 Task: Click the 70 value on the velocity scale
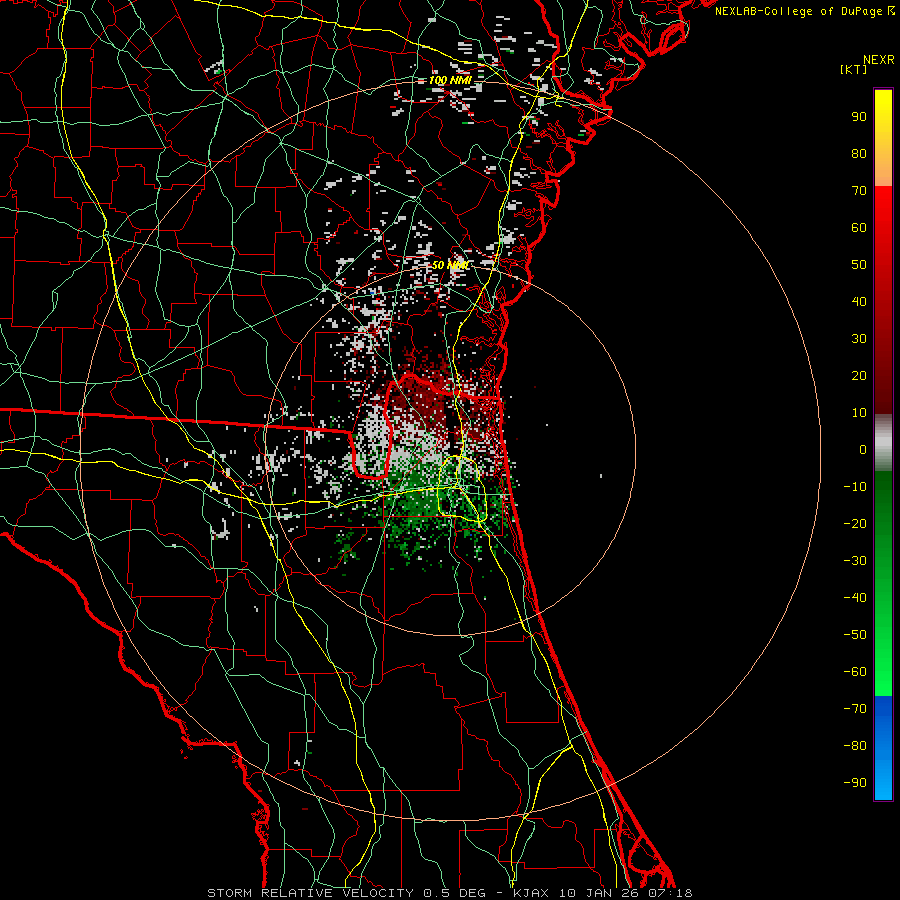pos(859,191)
